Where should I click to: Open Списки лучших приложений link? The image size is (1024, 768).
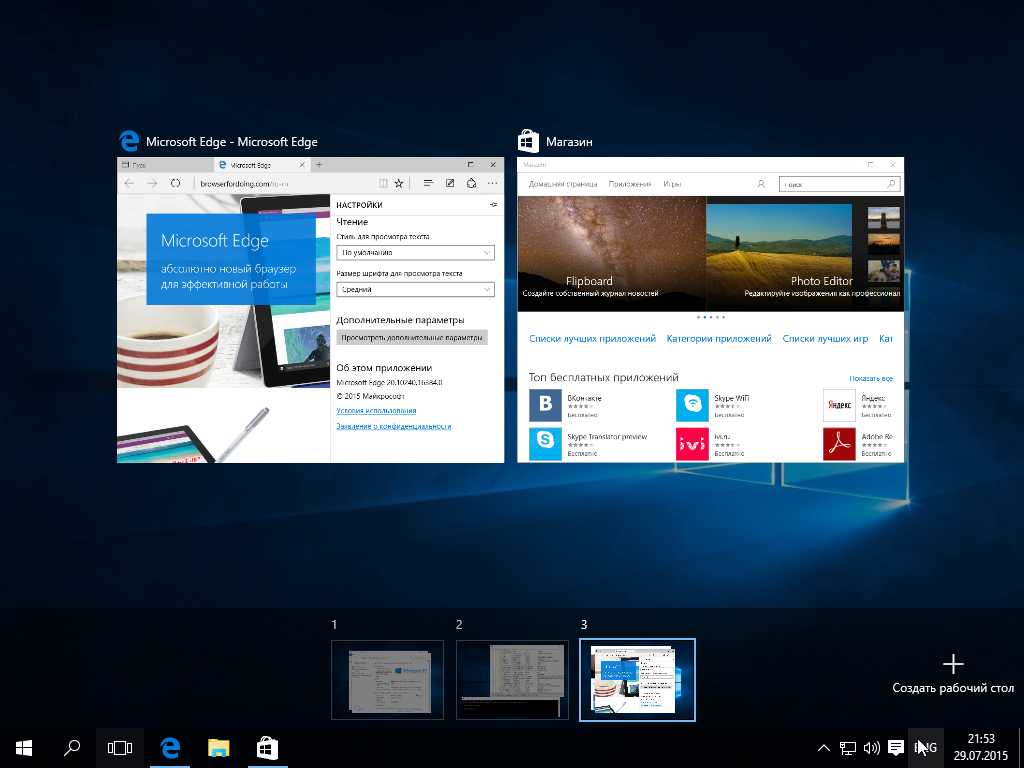coord(592,339)
